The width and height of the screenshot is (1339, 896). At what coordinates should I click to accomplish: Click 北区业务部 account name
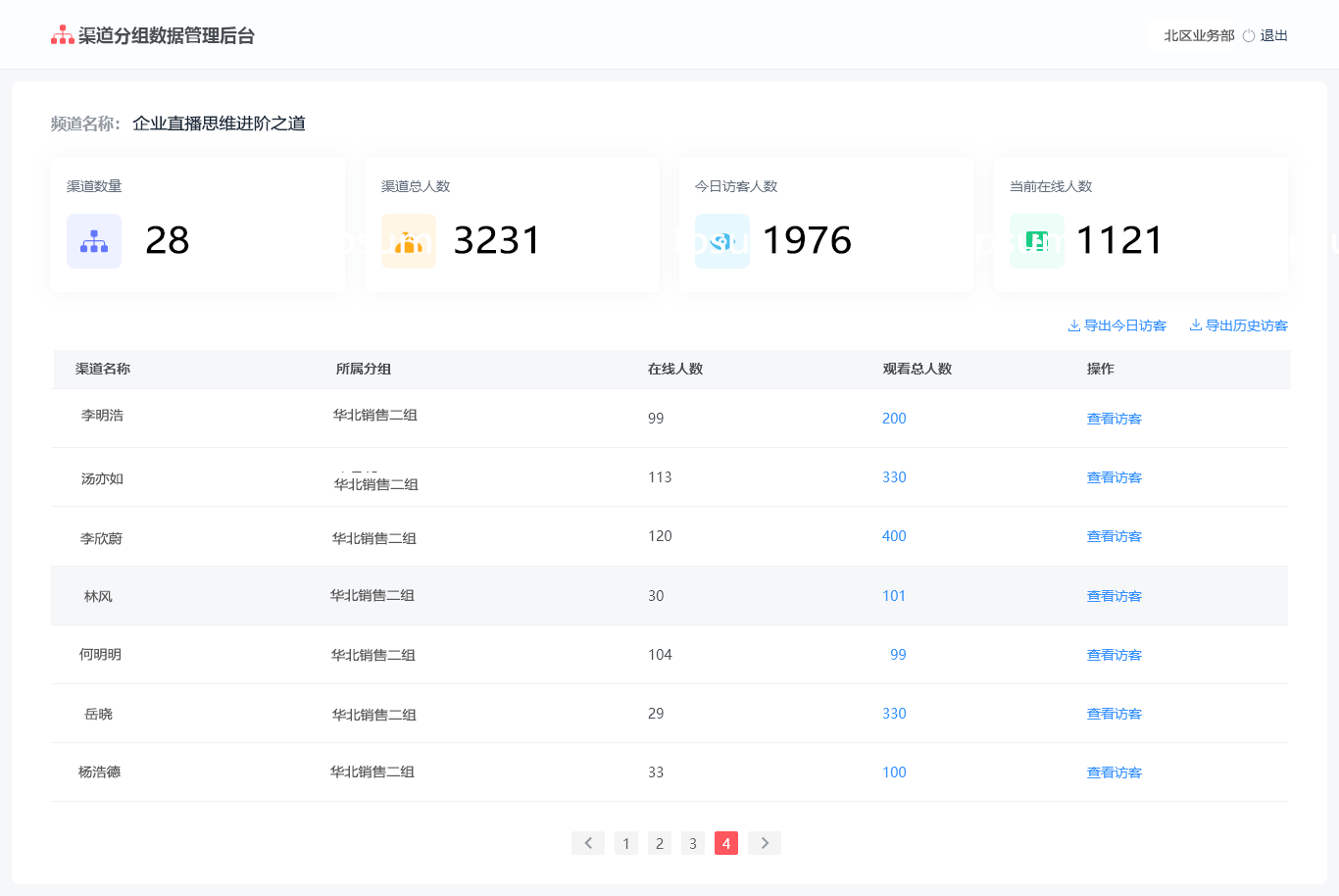click(x=1199, y=36)
